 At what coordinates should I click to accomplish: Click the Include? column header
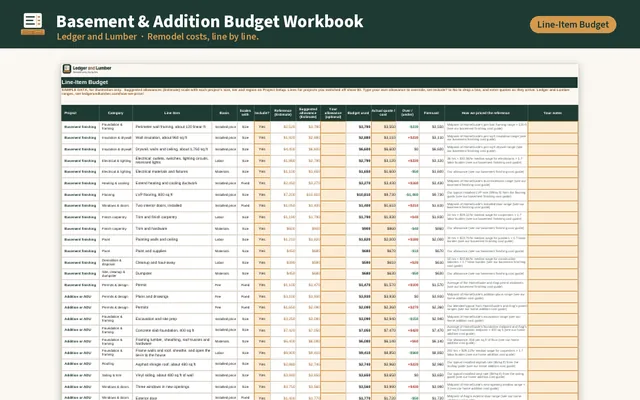pos(262,113)
